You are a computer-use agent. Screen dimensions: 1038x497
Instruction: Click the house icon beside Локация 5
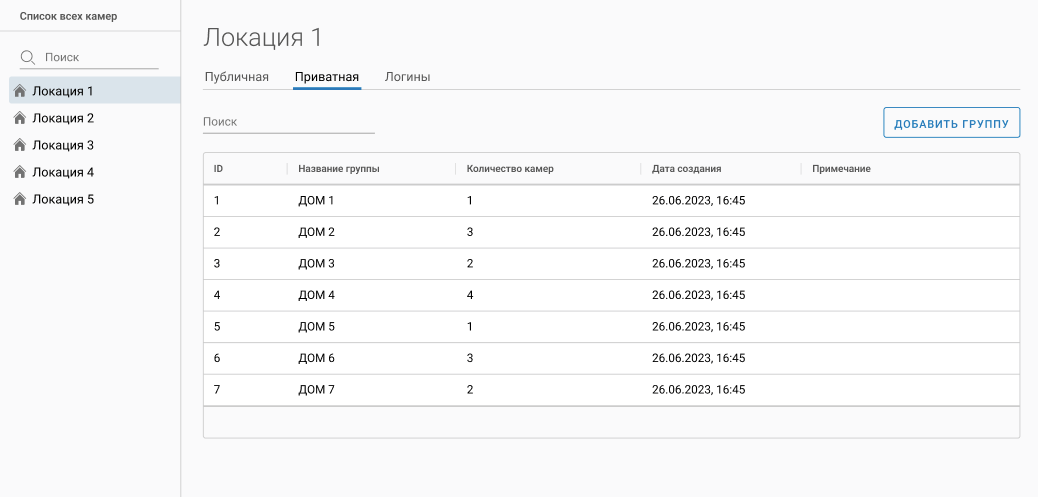pos(19,199)
